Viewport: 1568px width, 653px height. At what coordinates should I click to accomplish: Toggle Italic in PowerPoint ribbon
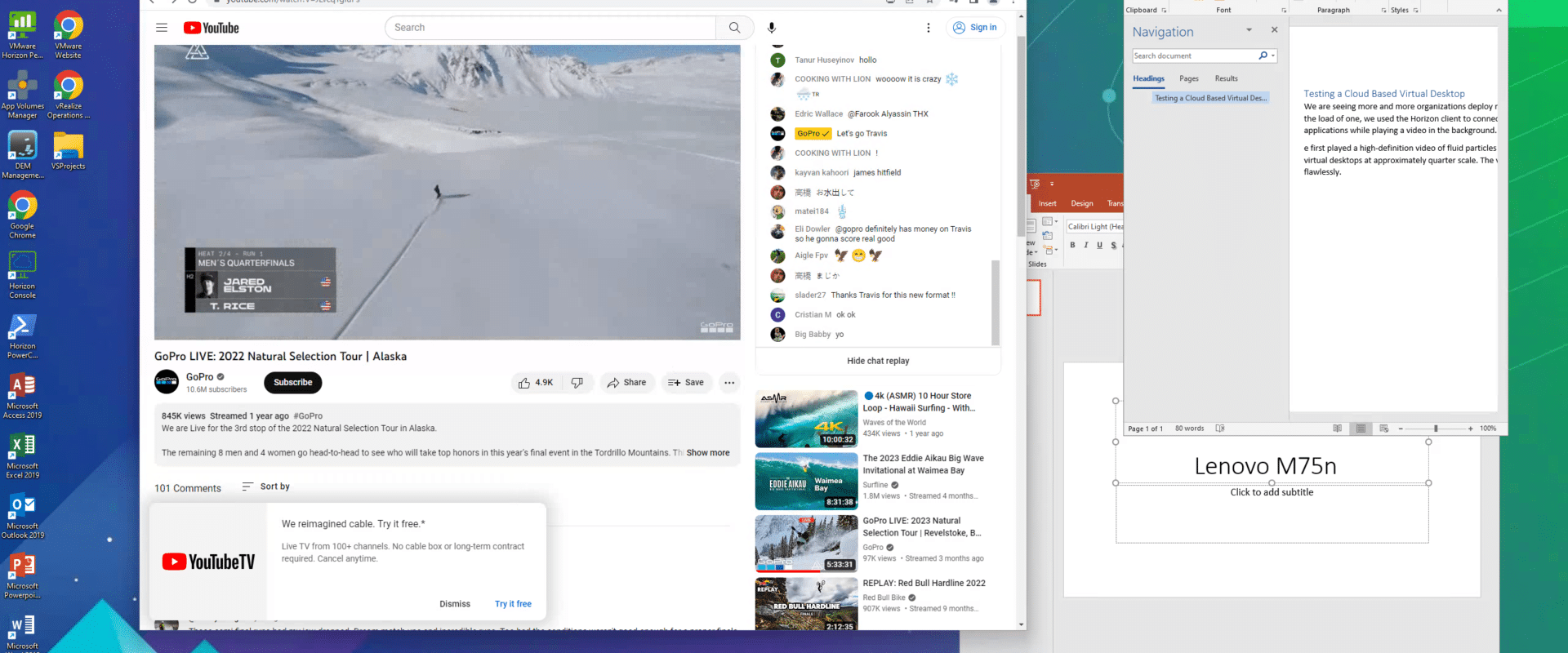1086,245
